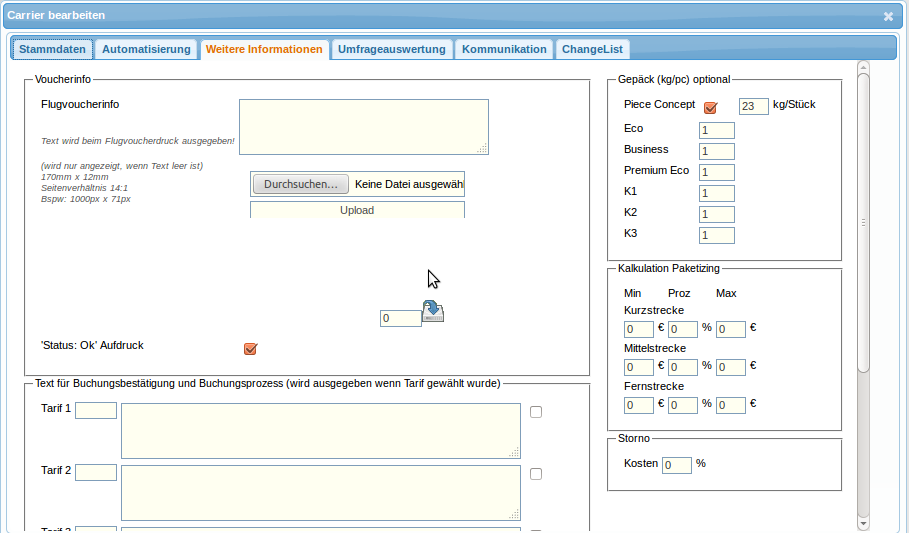Image resolution: width=909 pixels, height=533 pixels.
Task: Select the Umfrageauswertung tab
Action: pyautogui.click(x=392, y=49)
